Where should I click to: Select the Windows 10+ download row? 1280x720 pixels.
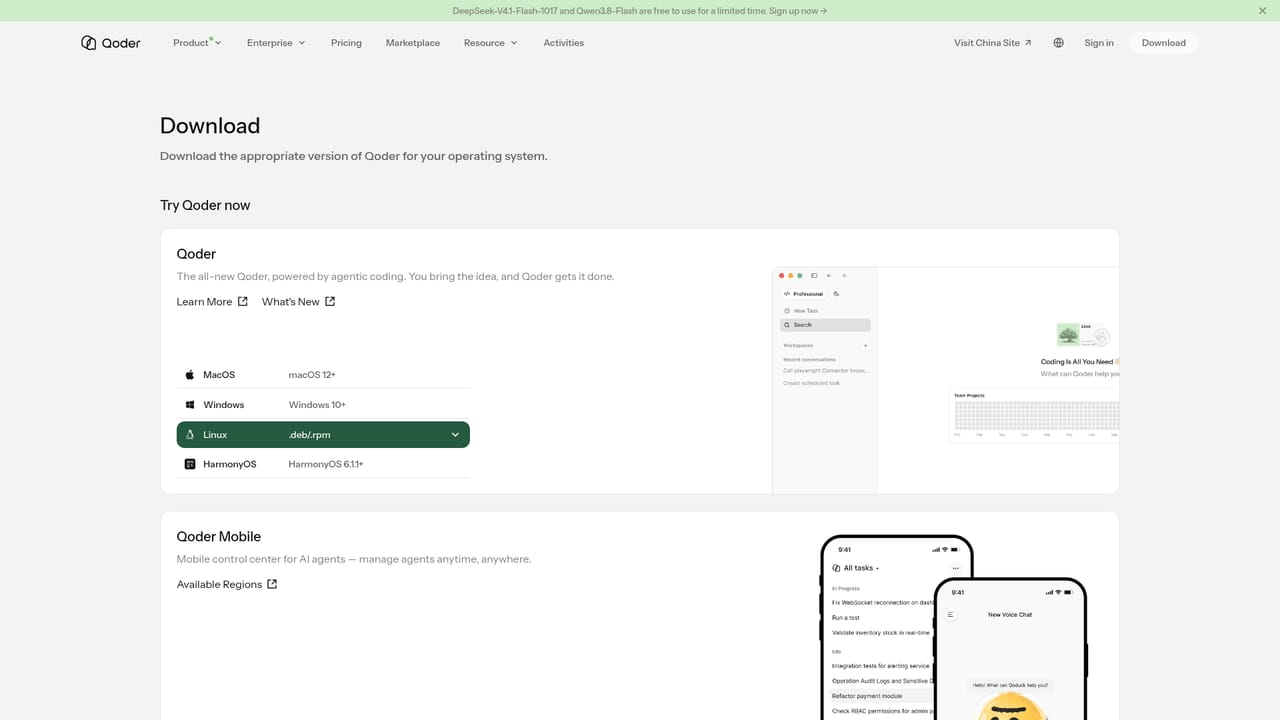click(323, 405)
